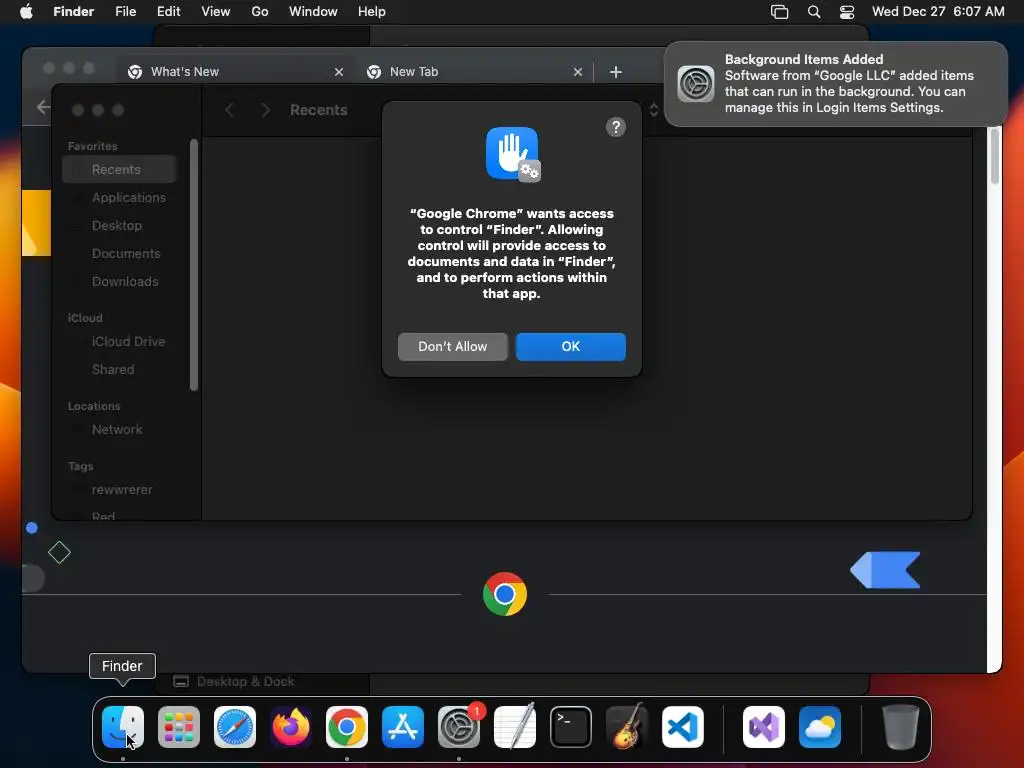
Task: Open the Trash in the Dock
Action: [901, 727]
